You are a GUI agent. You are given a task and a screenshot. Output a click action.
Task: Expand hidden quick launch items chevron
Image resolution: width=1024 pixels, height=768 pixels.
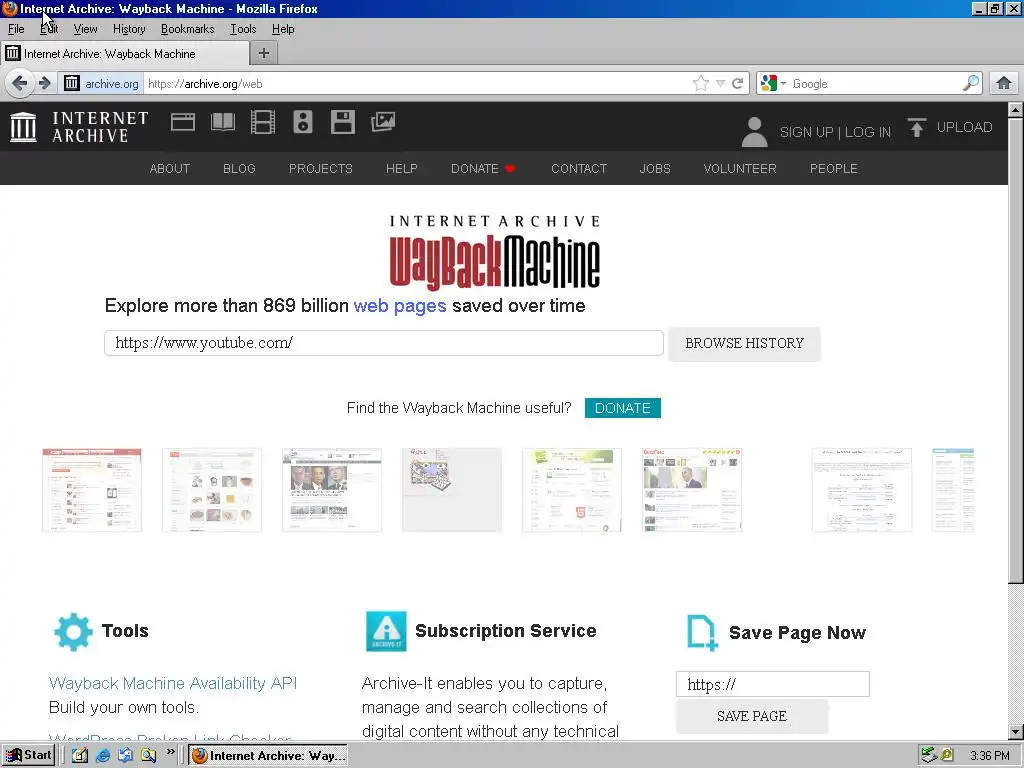(170, 752)
